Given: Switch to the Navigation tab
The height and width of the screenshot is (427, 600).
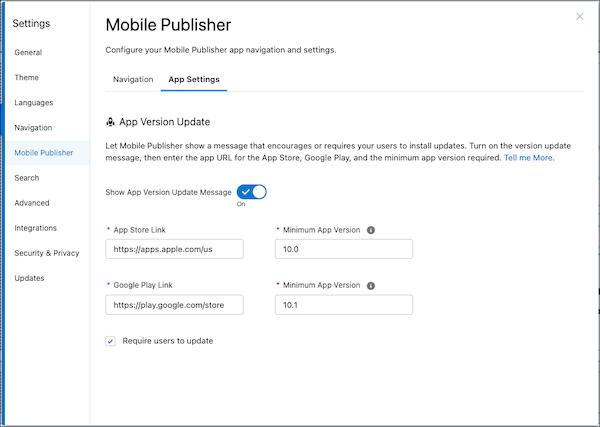Looking at the screenshot, I should [x=133, y=79].
